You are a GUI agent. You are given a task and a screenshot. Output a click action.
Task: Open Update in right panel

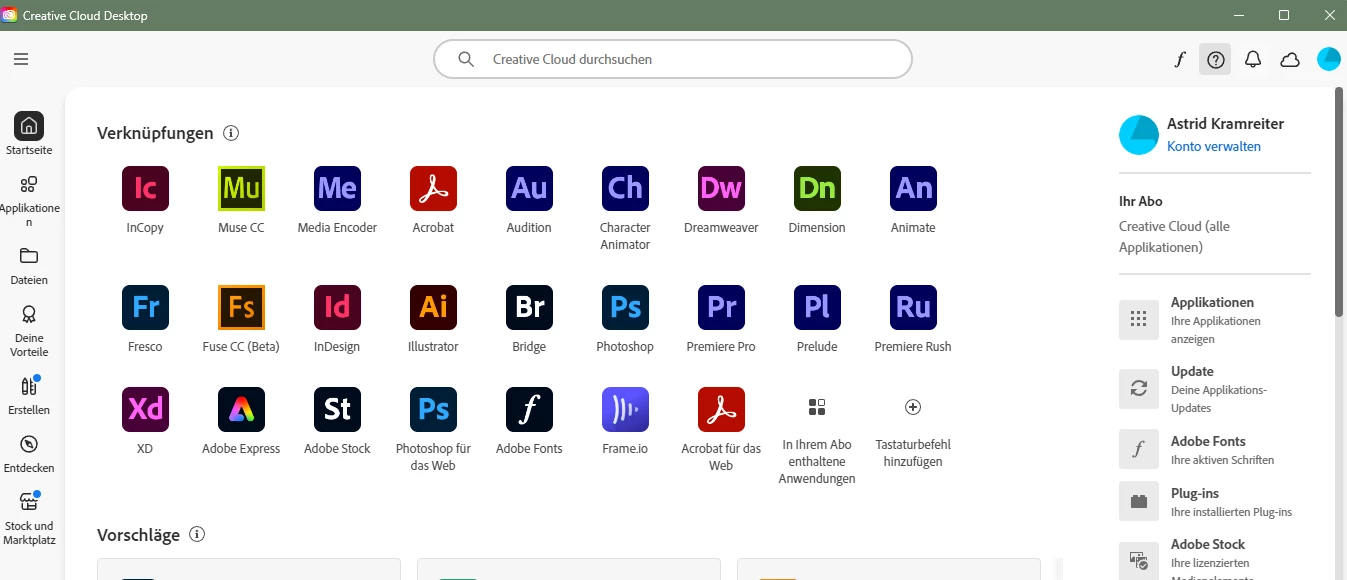[1214, 389]
